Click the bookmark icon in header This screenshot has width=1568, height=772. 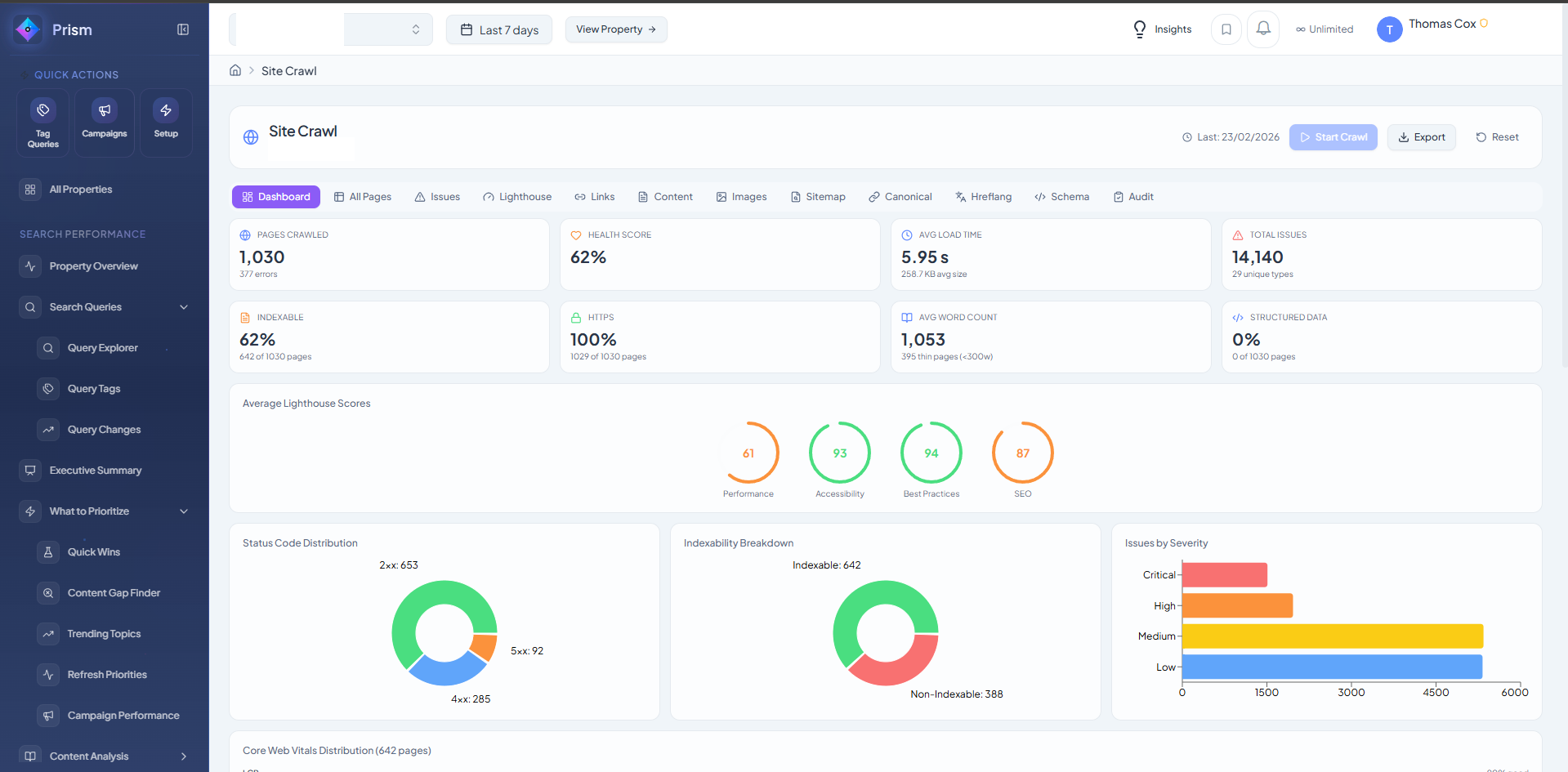pyautogui.click(x=1226, y=29)
